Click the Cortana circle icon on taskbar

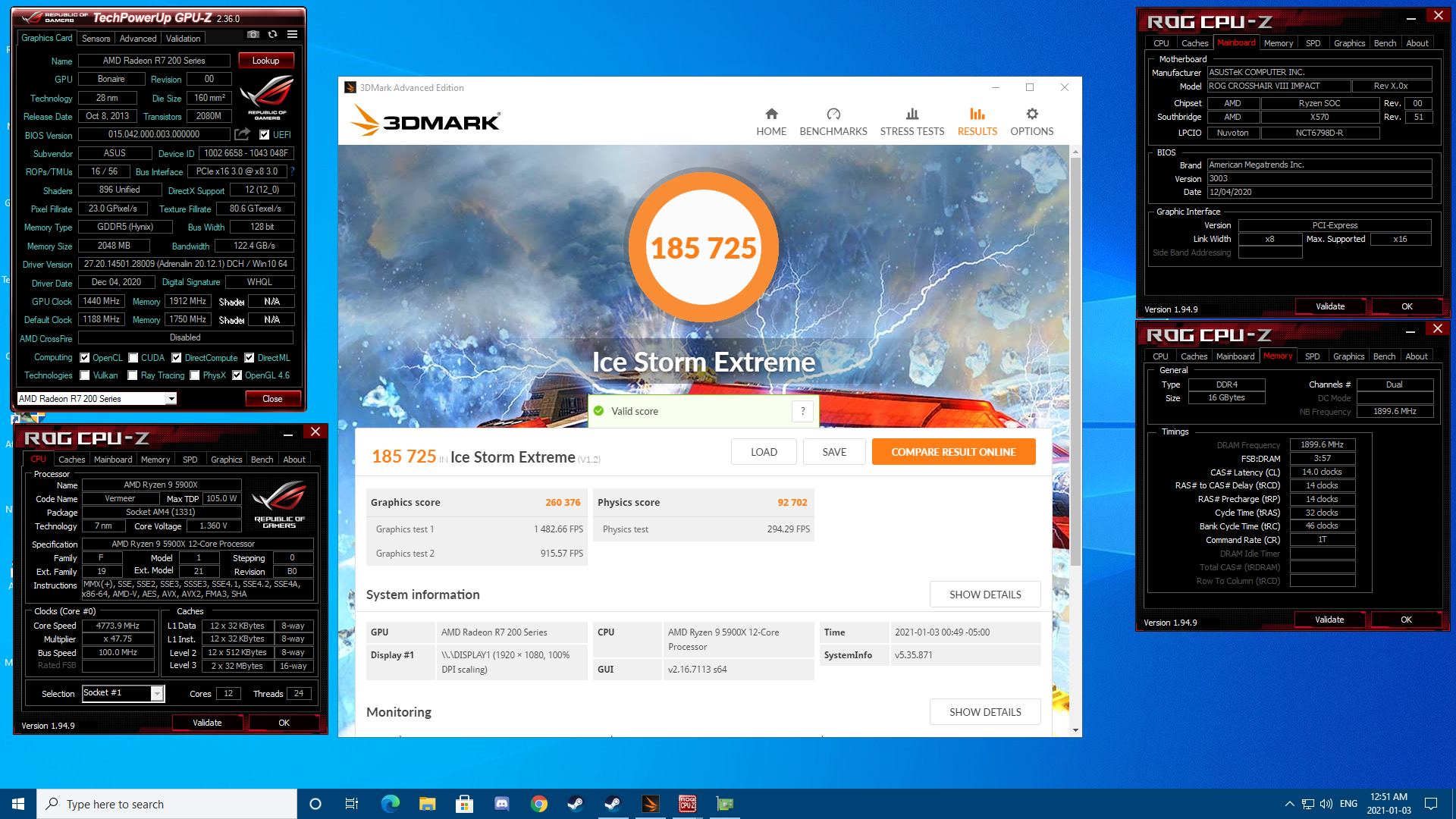(x=315, y=804)
